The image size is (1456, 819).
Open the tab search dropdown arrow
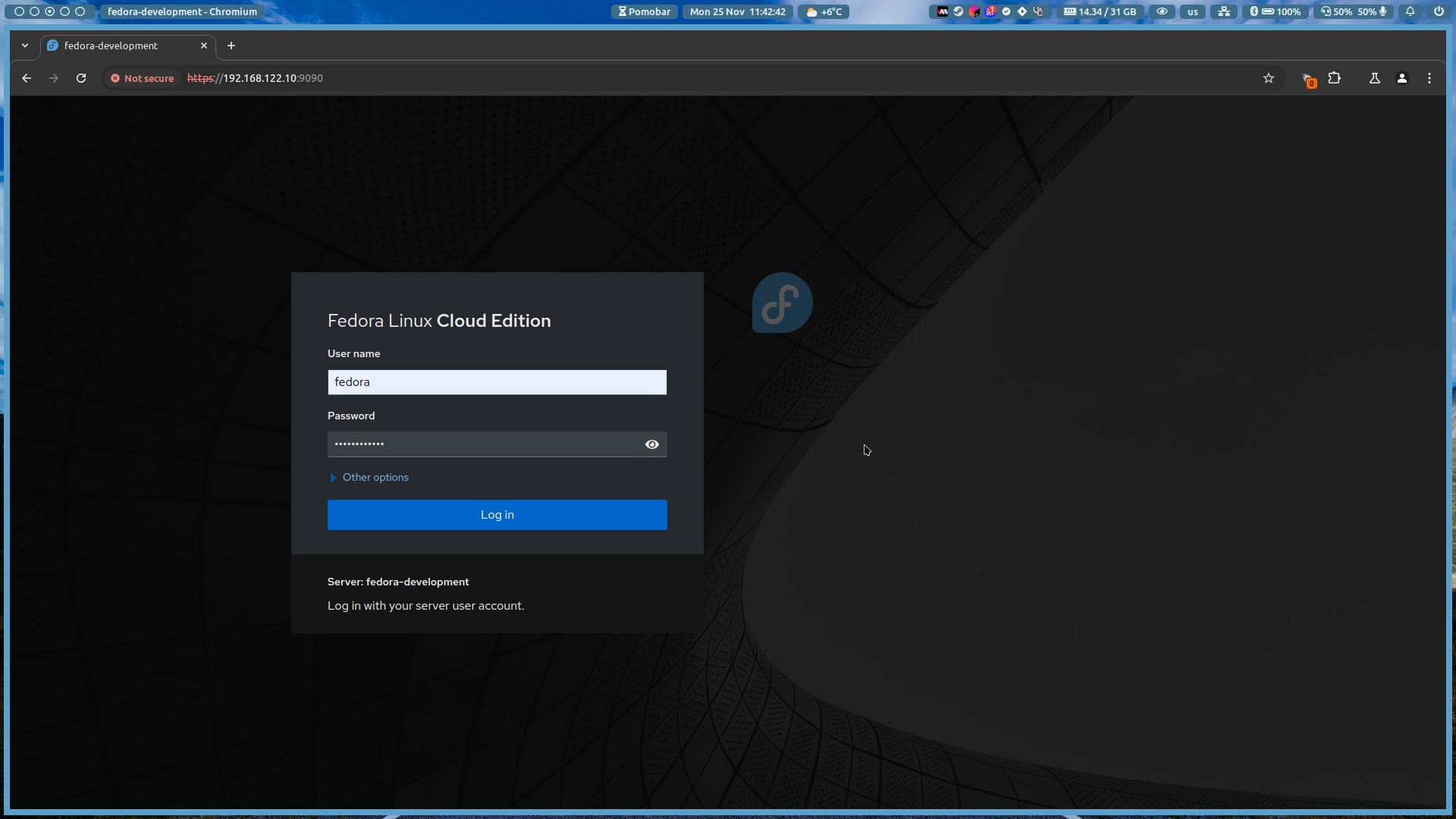click(x=25, y=45)
